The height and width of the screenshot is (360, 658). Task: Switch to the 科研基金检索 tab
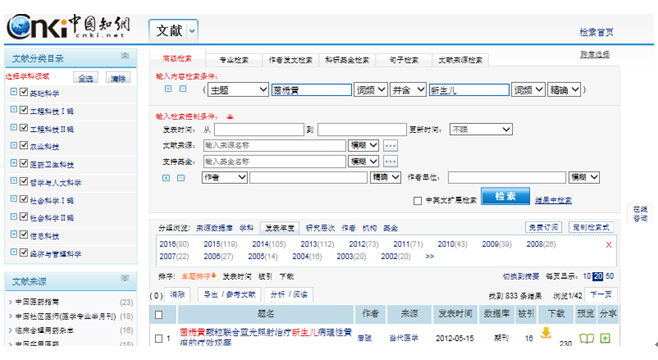347,60
